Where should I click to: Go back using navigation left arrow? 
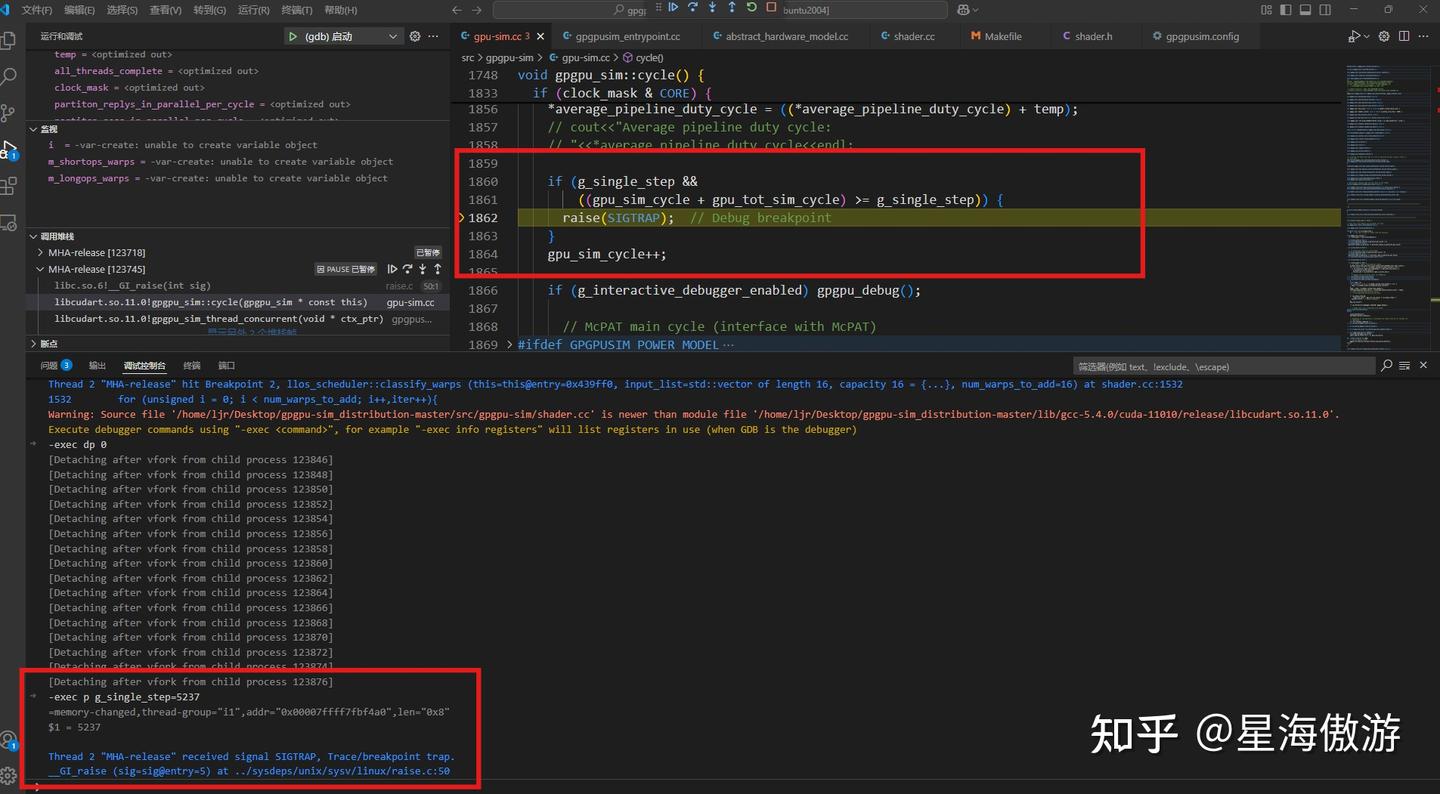457,10
